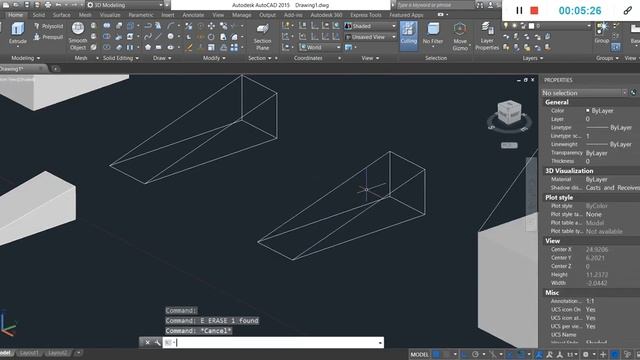Toggle the MODEL space button
640x360 pixels.
coord(419,354)
